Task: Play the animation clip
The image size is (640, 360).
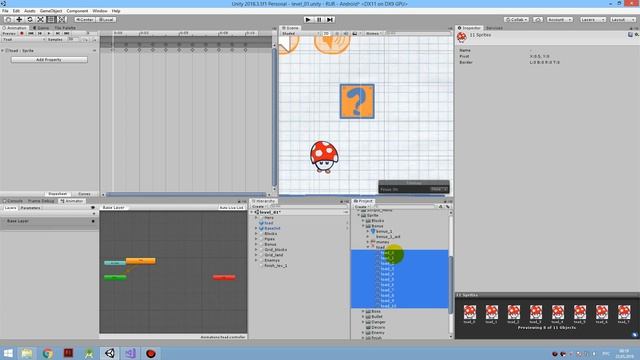Action: tap(49, 33)
